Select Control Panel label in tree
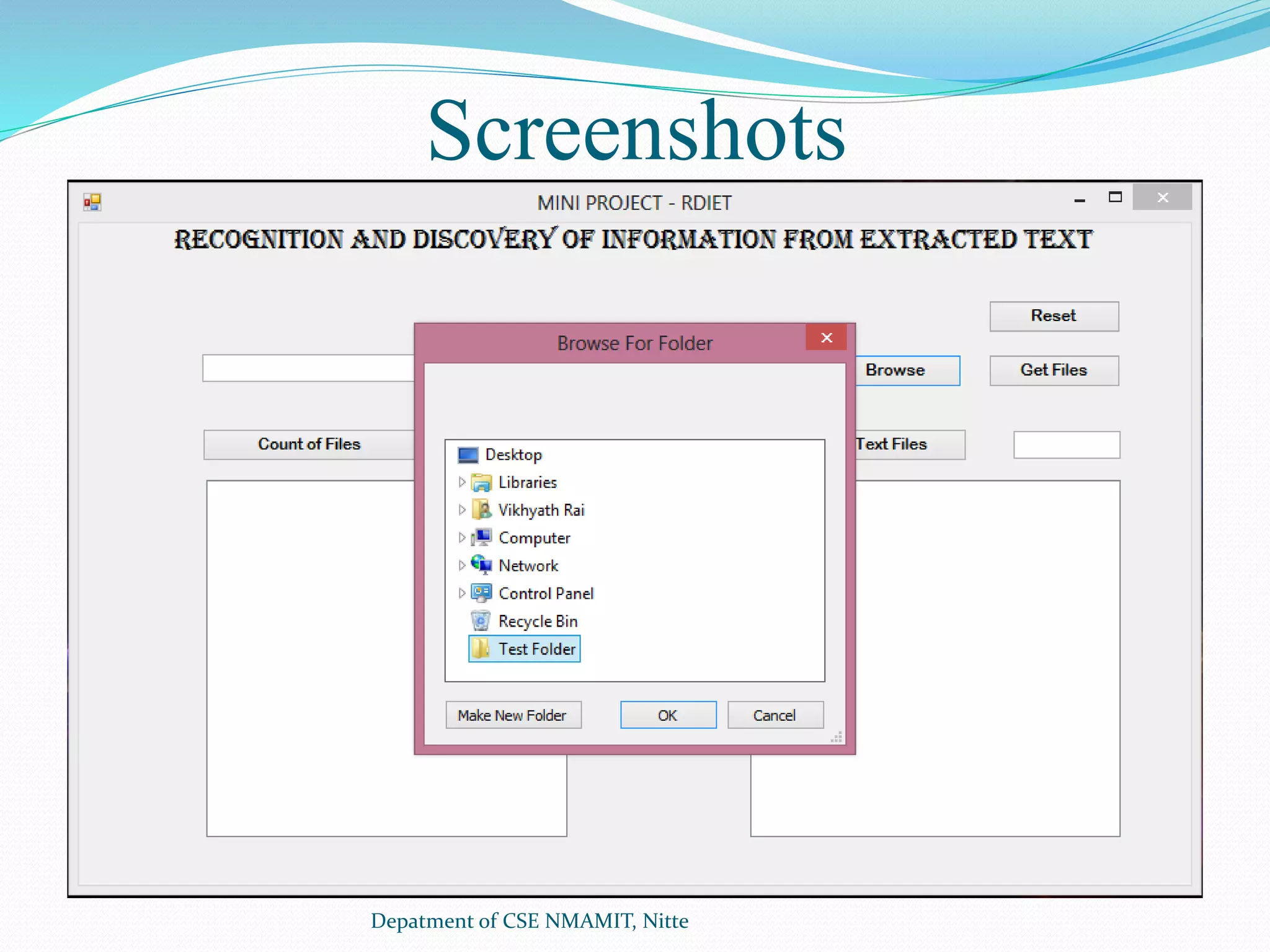 [x=546, y=593]
